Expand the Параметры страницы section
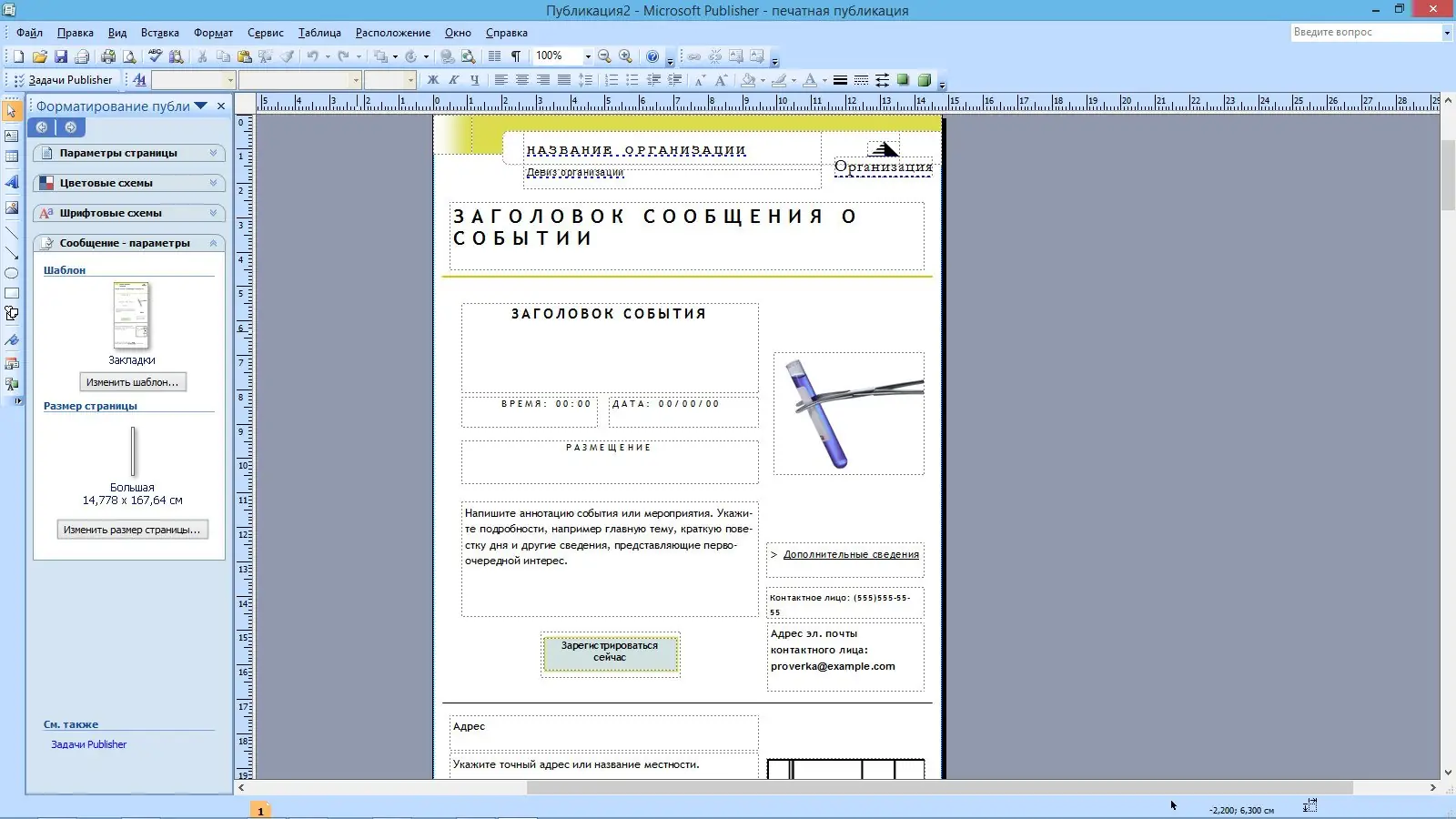 coord(129,153)
